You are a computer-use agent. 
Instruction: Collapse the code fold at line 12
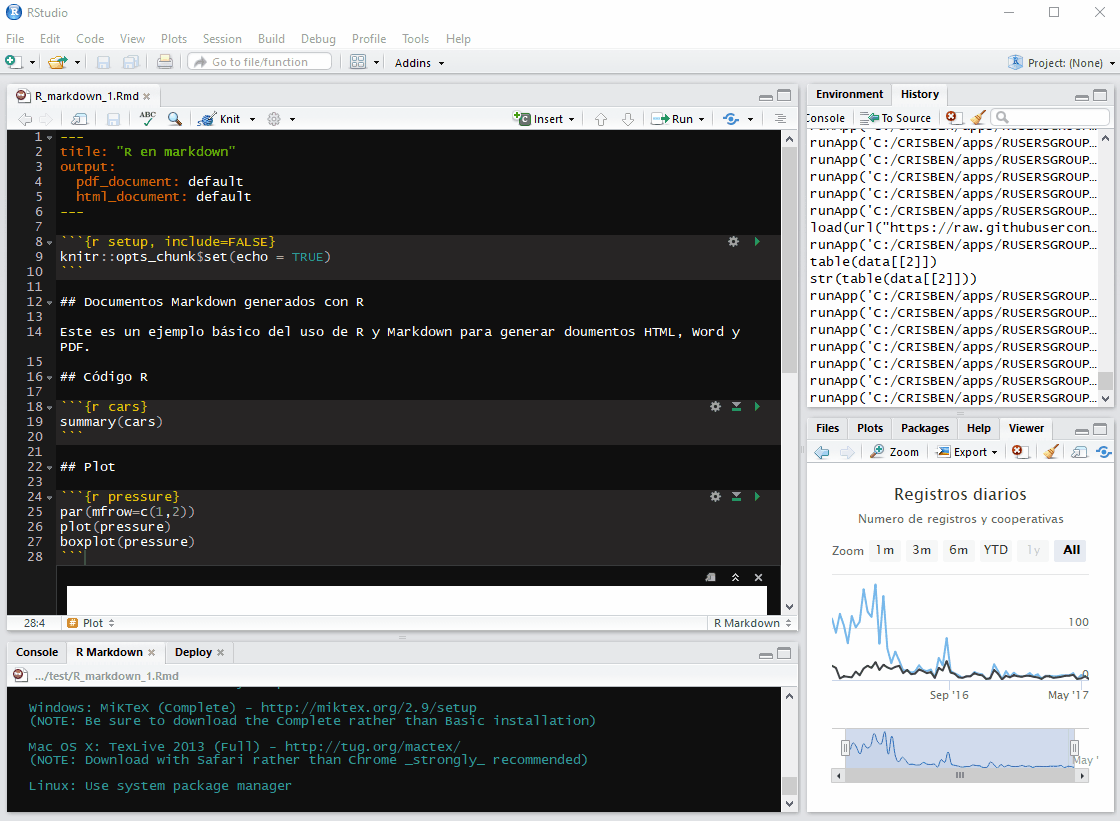click(x=49, y=302)
